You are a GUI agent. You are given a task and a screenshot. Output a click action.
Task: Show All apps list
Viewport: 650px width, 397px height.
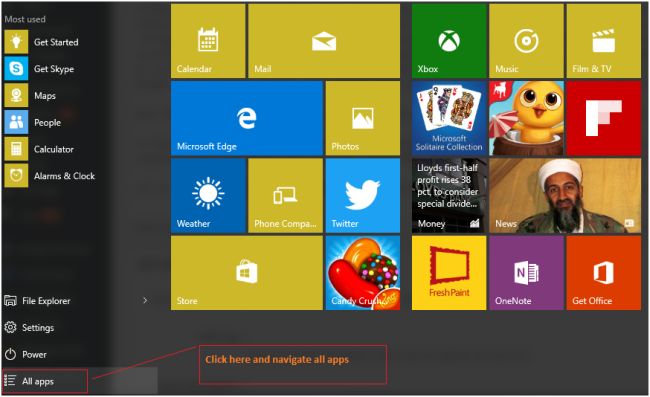(45, 381)
